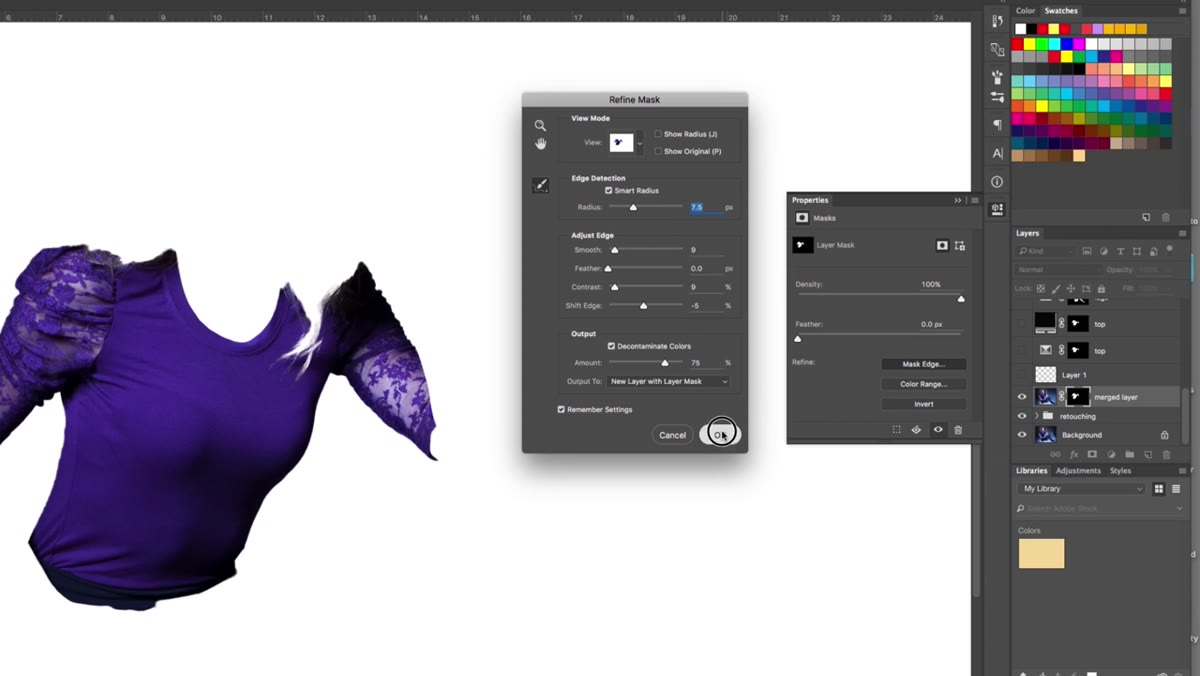Open the Info panel icon
This screenshot has width=1200, height=676.
(x=997, y=182)
